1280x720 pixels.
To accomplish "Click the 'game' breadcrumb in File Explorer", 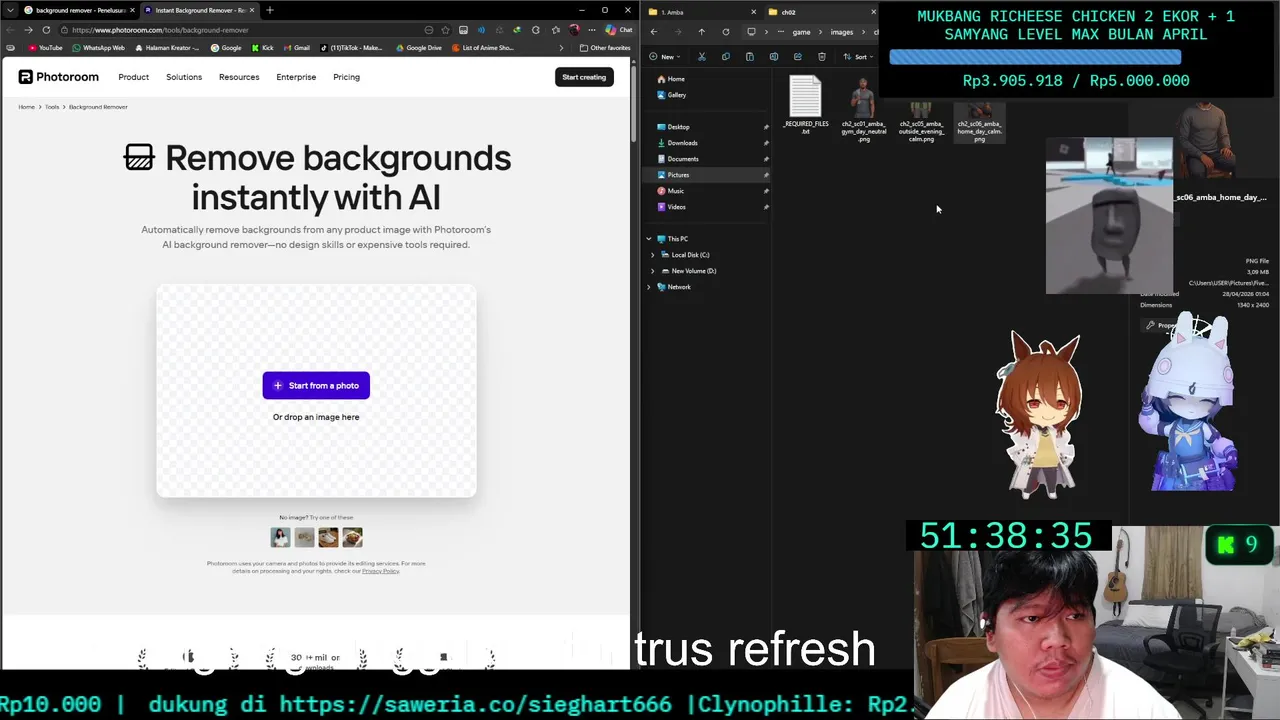I will (x=801, y=32).
